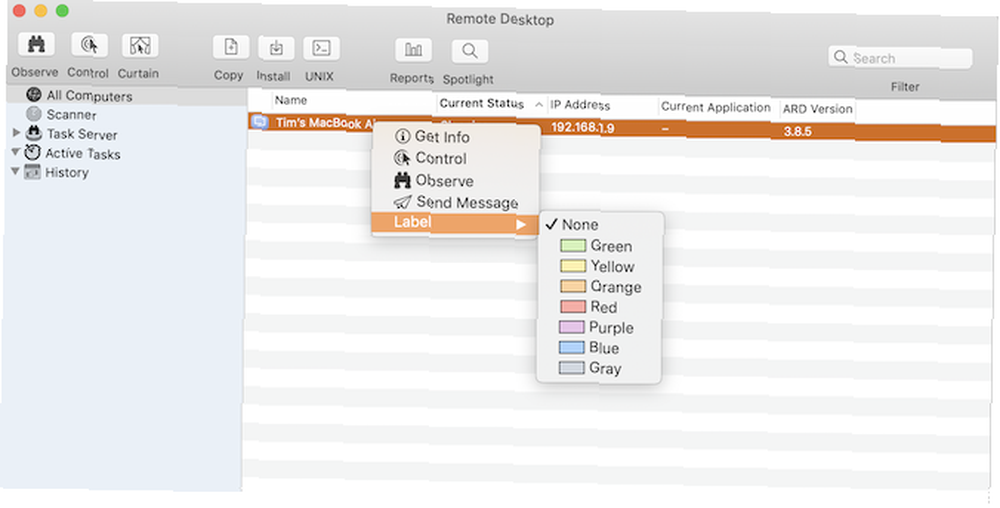Collapse the History disclosure triangle
Viewport: 1000px width, 508px height.
[15, 171]
